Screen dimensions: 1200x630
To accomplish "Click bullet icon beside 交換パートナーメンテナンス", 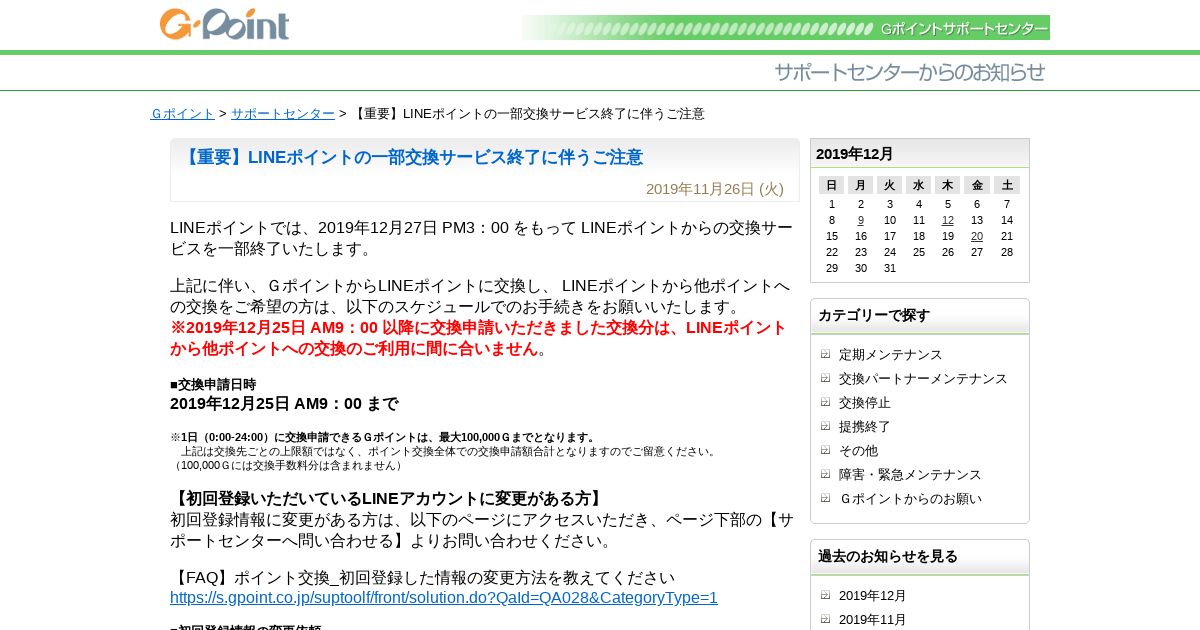I will point(825,378).
